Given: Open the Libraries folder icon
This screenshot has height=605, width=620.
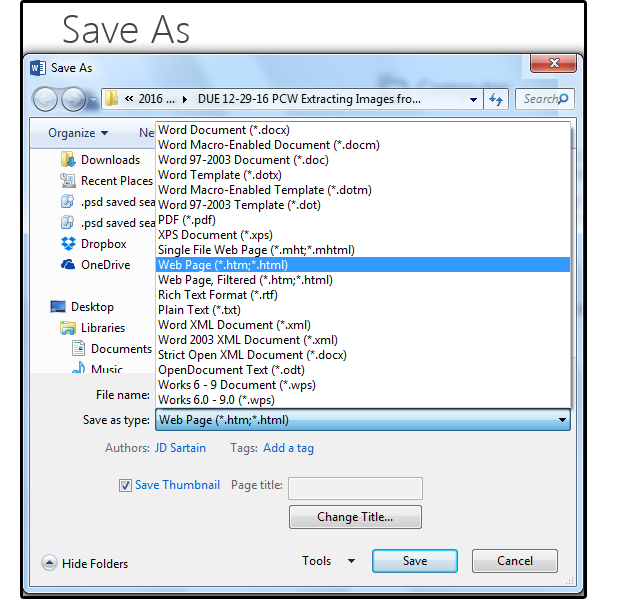Looking at the screenshot, I should 68,328.
